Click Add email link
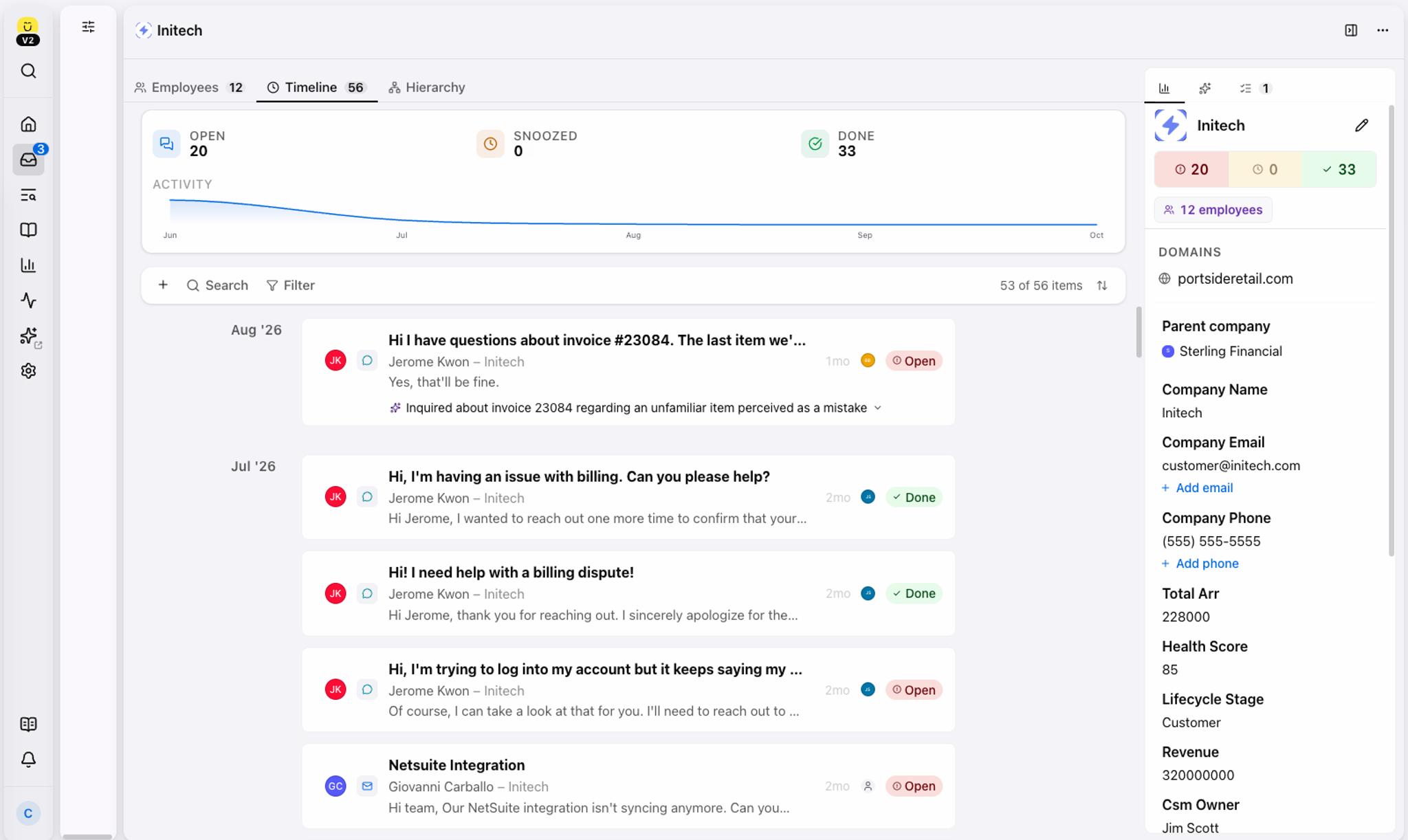The width and height of the screenshot is (1408, 840). tap(1197, 487)
